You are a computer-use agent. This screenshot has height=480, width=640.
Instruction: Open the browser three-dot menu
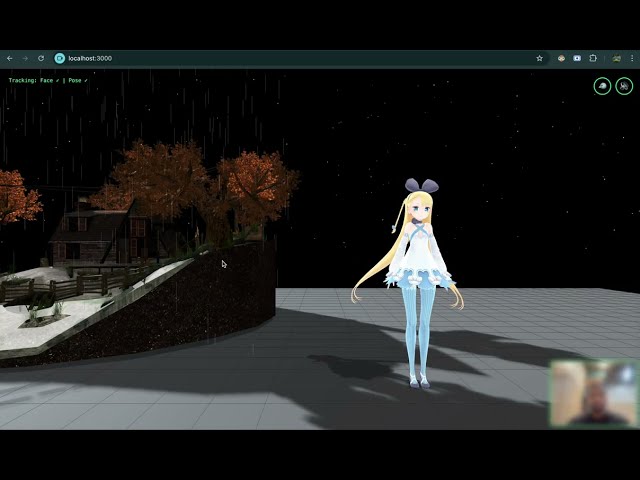pyautogui.click(x=632, y=58)
